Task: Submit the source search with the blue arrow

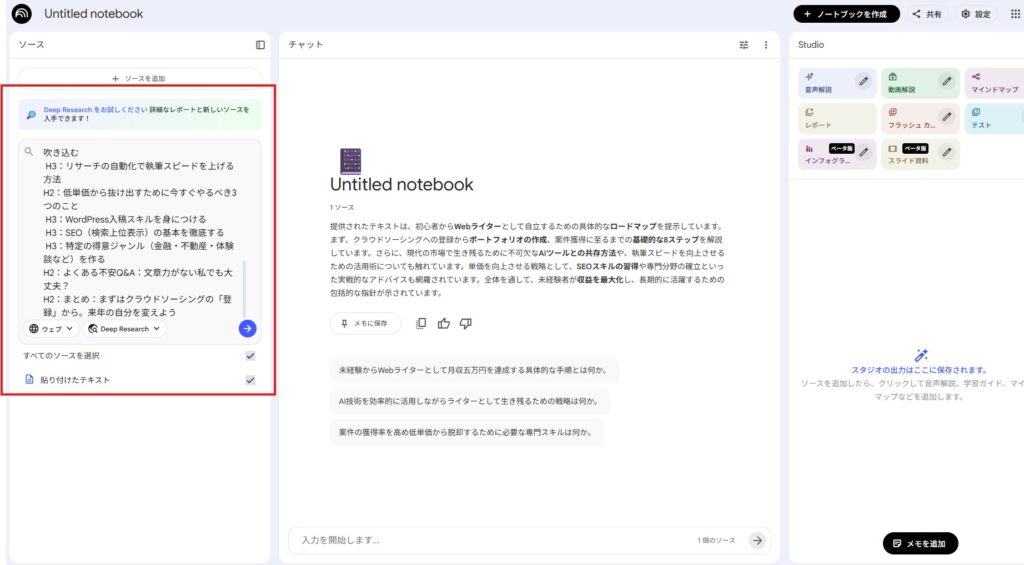Action: [247, 329]
